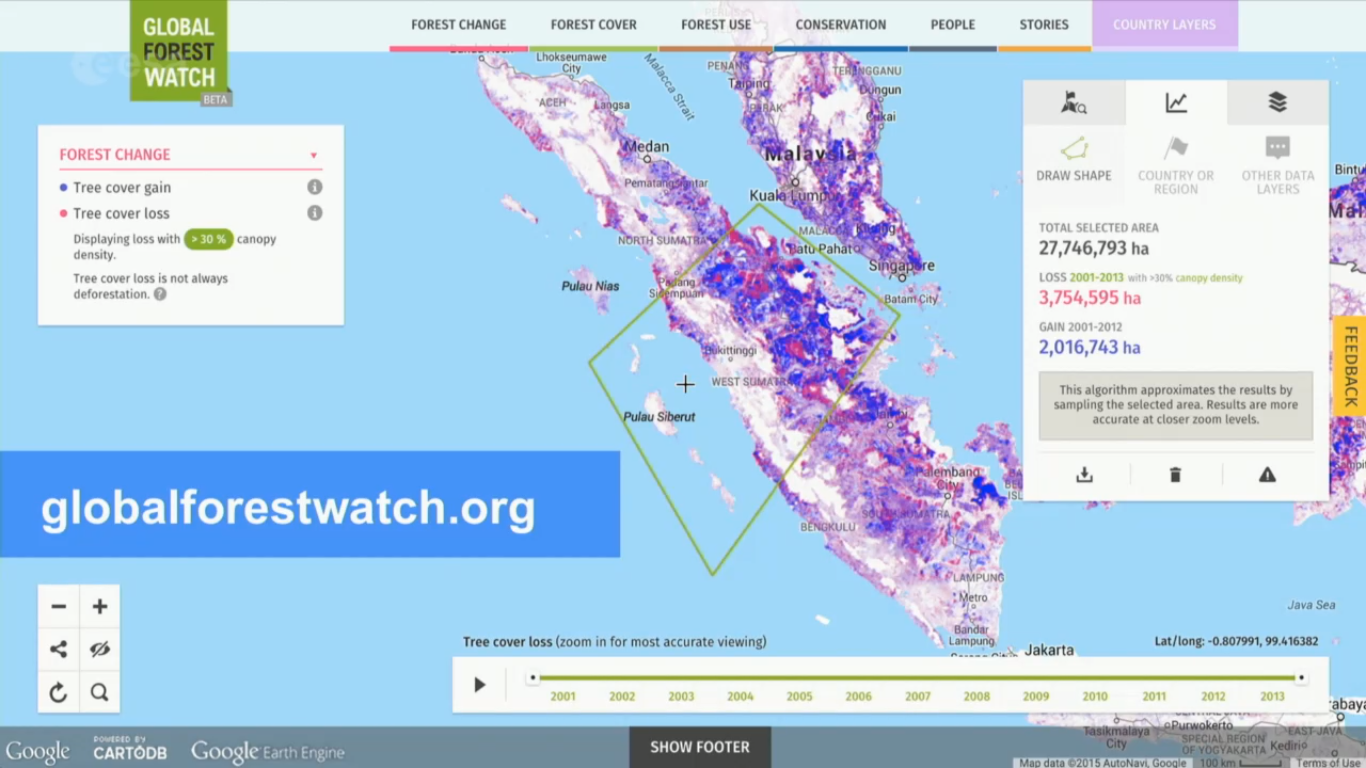
Task: Open the Conservation menu
Action: [x=841, y=25]
